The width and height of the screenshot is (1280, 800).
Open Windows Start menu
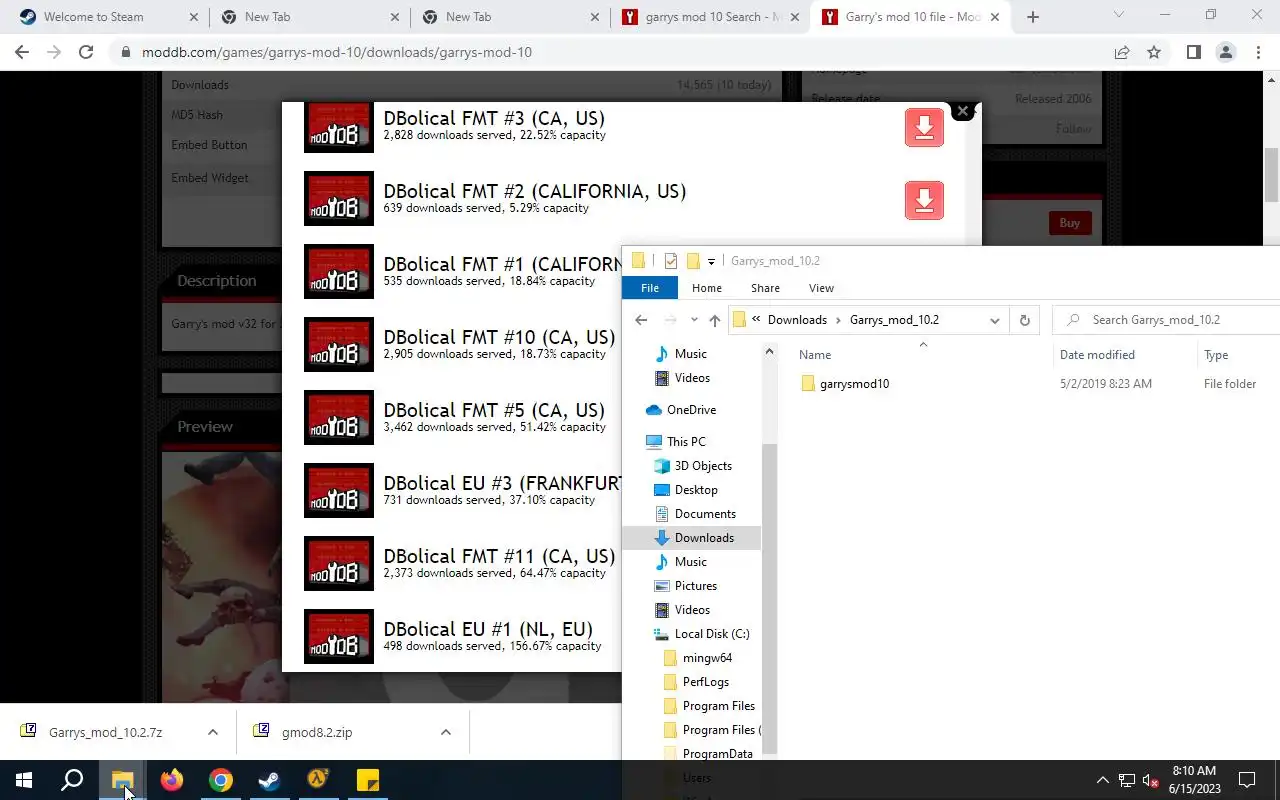tap(24, 780)
